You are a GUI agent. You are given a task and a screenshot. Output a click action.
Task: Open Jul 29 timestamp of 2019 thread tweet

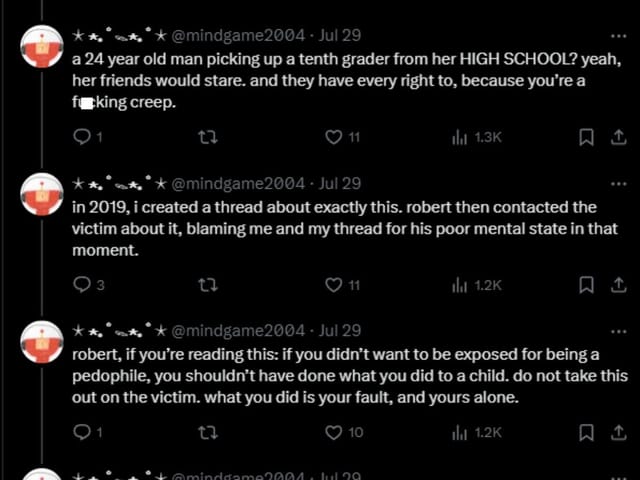point(340,184)
